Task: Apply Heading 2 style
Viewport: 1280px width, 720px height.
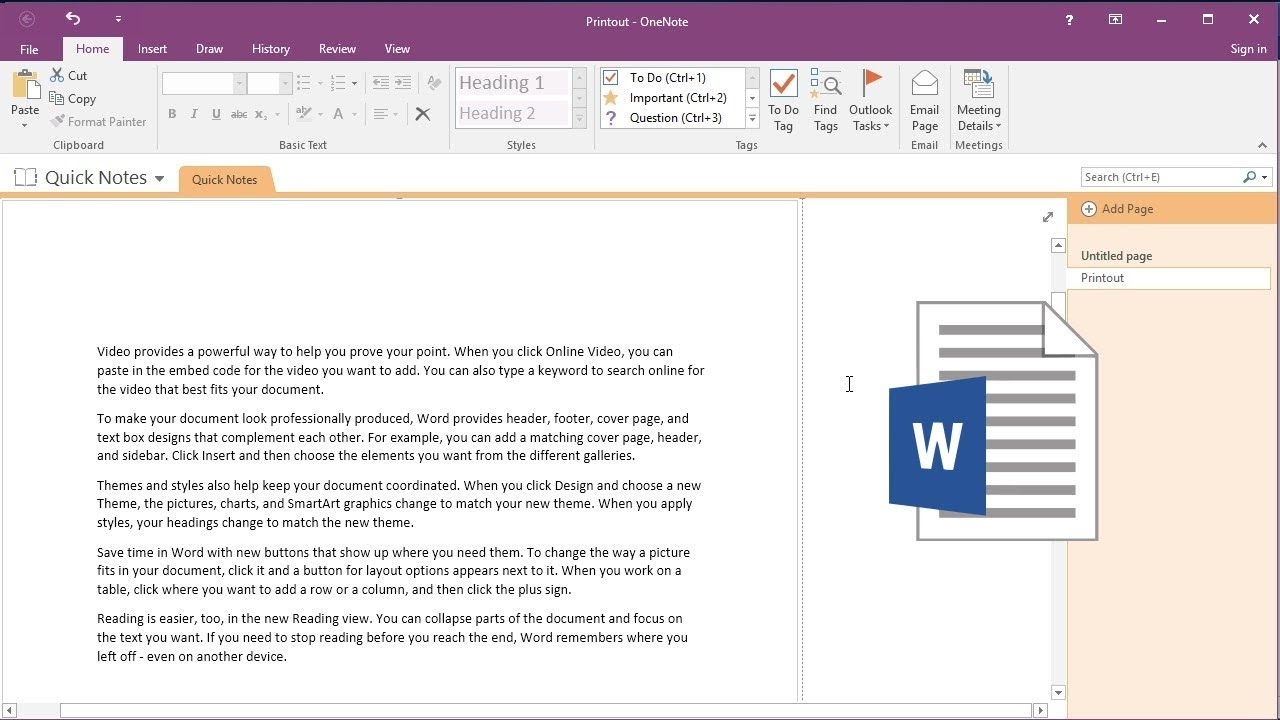Action: click(513, 113)
